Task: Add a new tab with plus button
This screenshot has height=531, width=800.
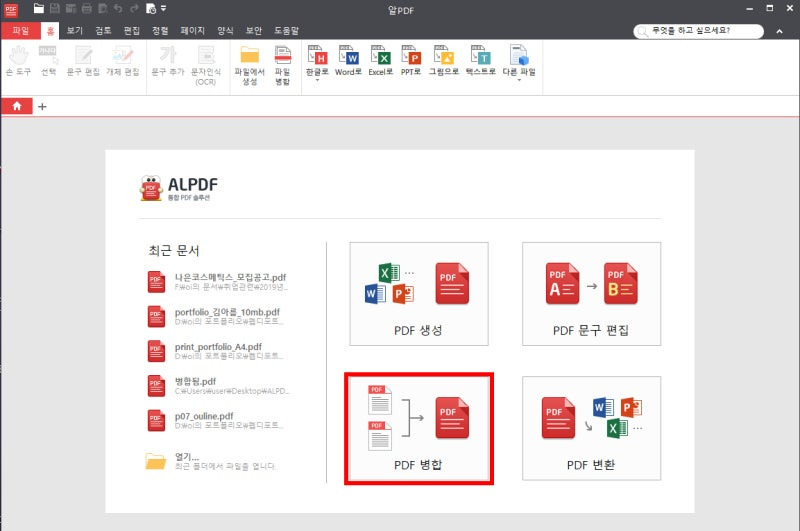Action: 42,107
